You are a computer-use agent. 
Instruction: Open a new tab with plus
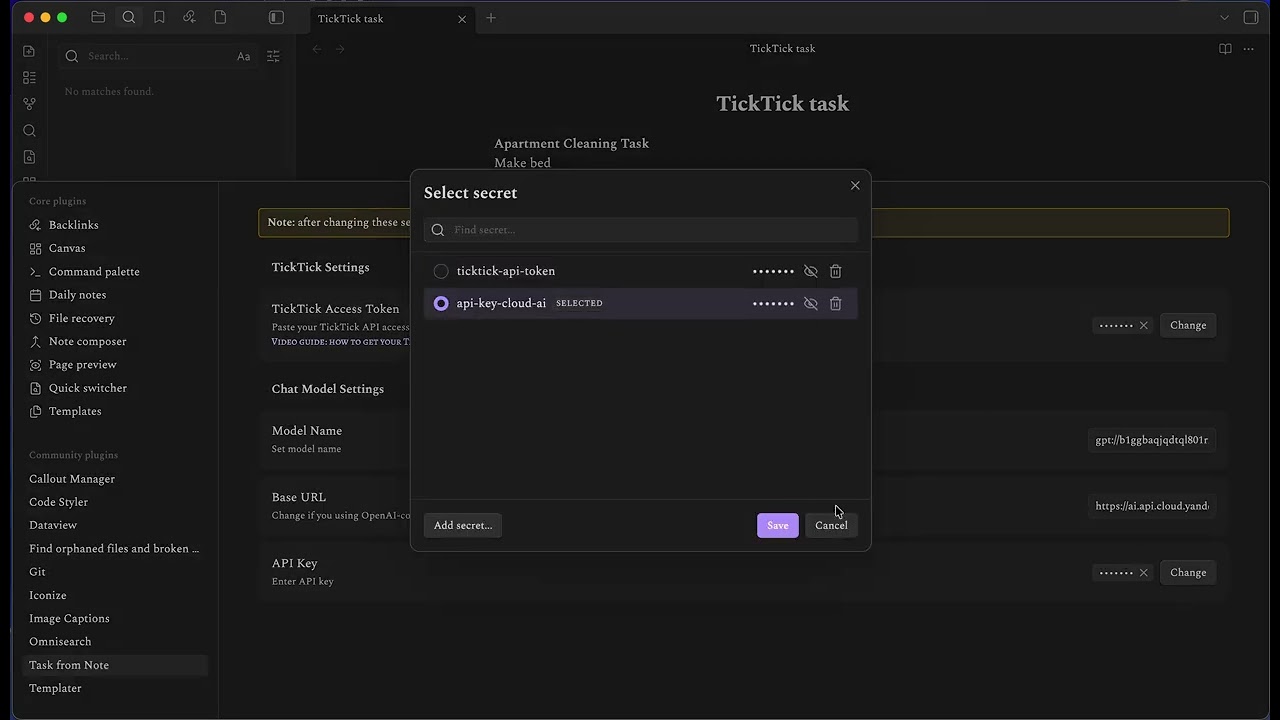click(491, 18)
